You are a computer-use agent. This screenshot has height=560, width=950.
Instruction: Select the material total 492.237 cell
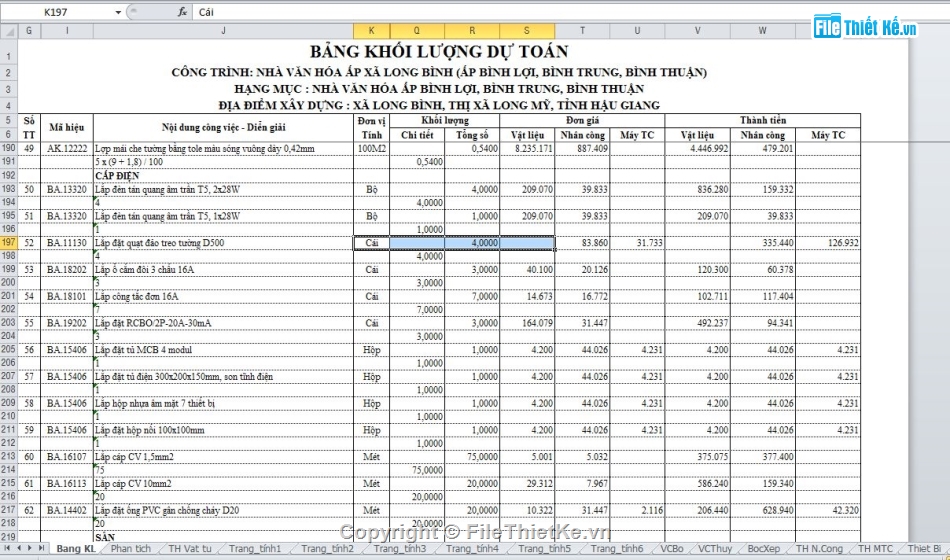pos(697,323)
